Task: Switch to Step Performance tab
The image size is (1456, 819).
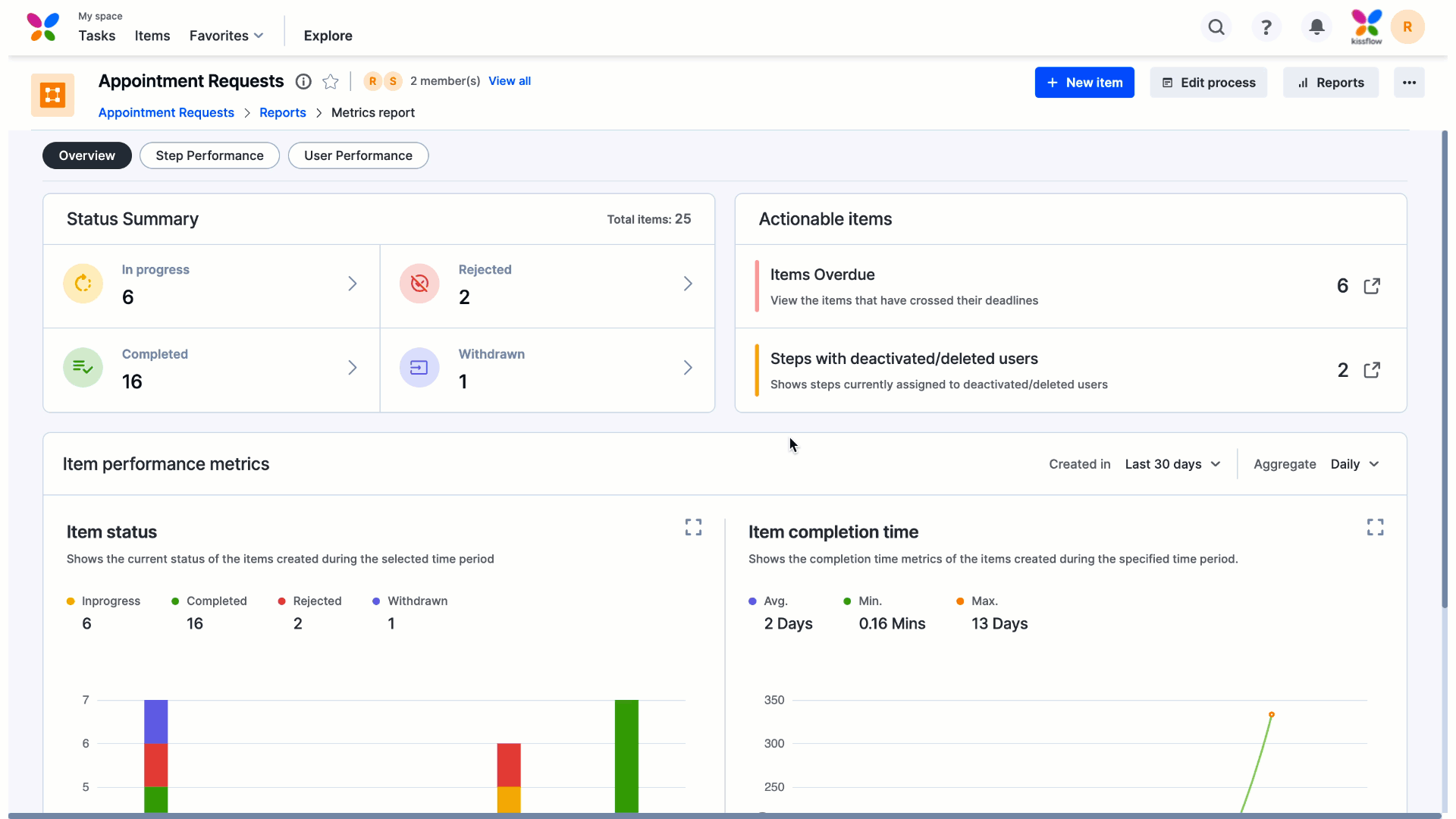Action: pyautogui.click(x=209, y=155)
